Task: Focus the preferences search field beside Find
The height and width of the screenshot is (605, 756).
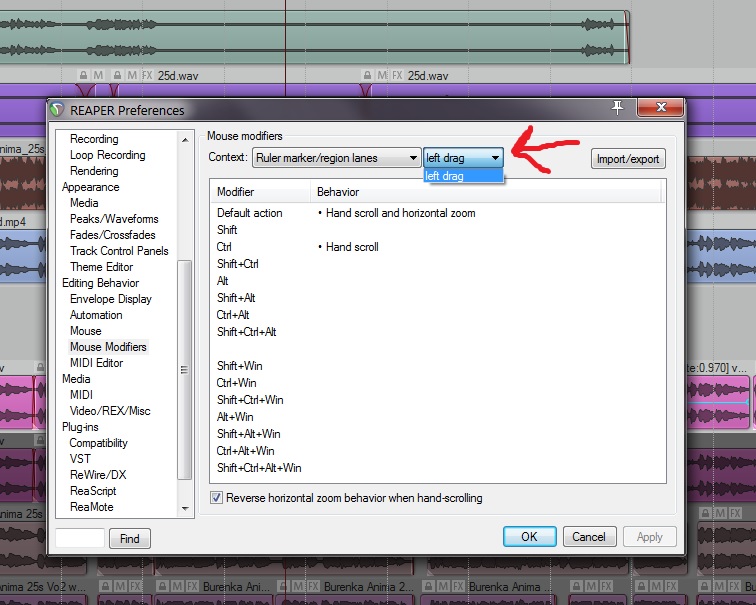Action: (x=80, y=538)
